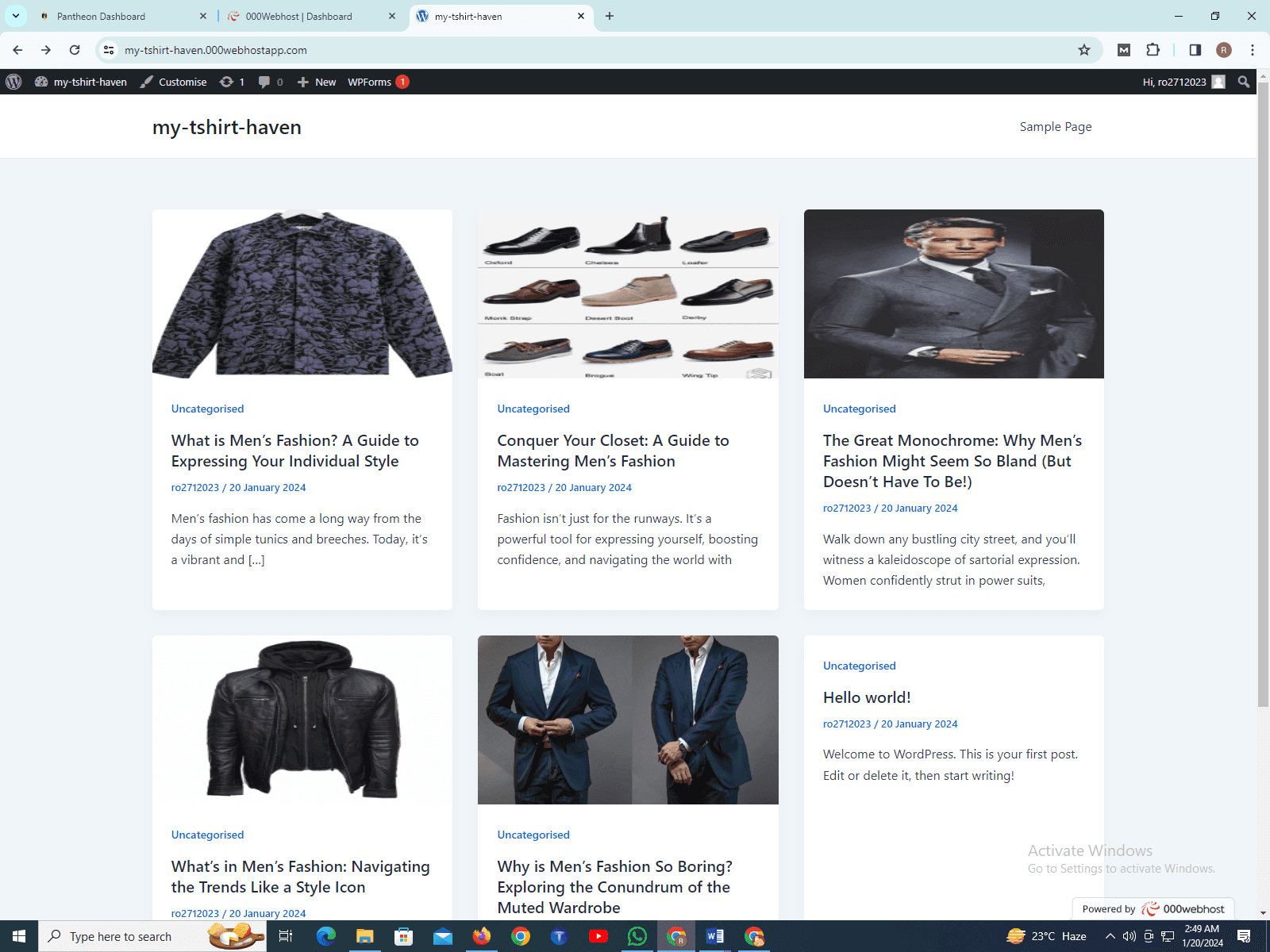Screen dimensions: 1270x952
Task: Open 'What's in Men's Fashion' post title
Action: (x=300, y=877)
